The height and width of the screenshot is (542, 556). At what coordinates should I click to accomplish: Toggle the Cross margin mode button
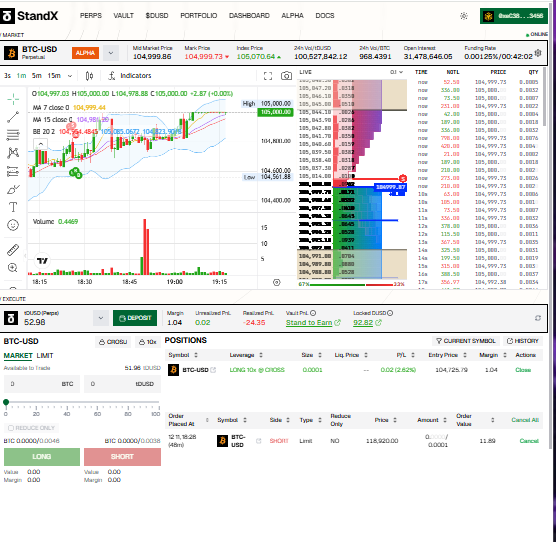[x=113, y=342]
